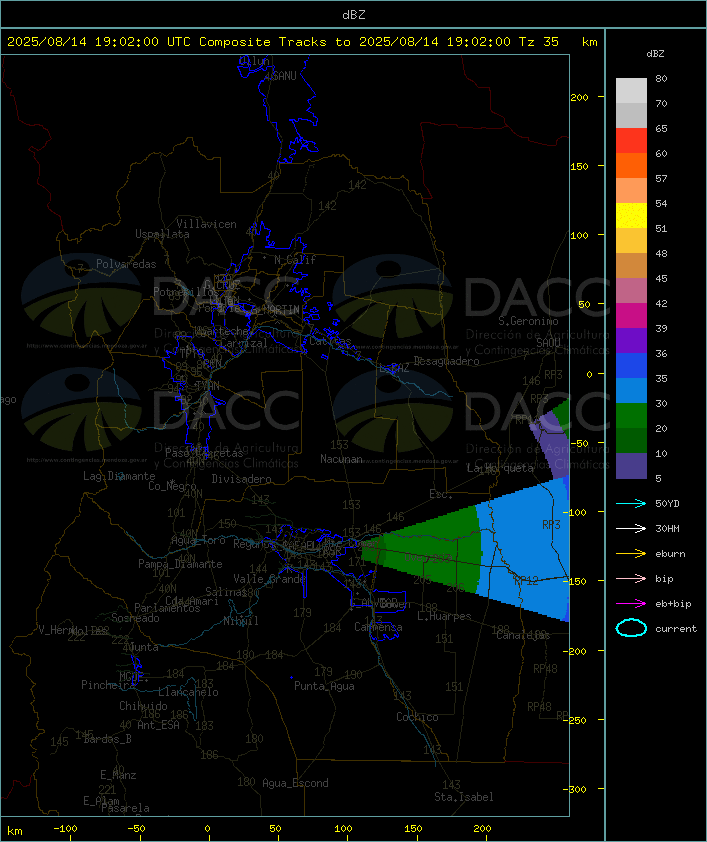Click the yellow eburn arrow legend icon
Screen dimensions: 707x842
tap(631, 554)
